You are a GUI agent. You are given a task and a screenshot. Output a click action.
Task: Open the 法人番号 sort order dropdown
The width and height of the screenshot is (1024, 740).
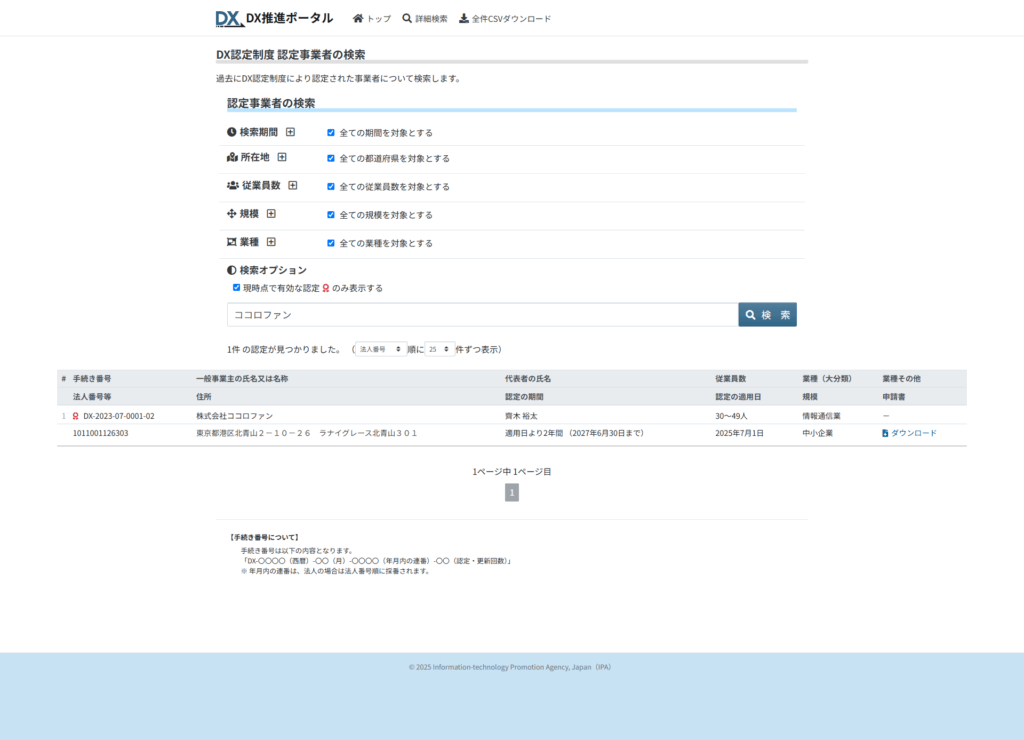pos(381,349)
